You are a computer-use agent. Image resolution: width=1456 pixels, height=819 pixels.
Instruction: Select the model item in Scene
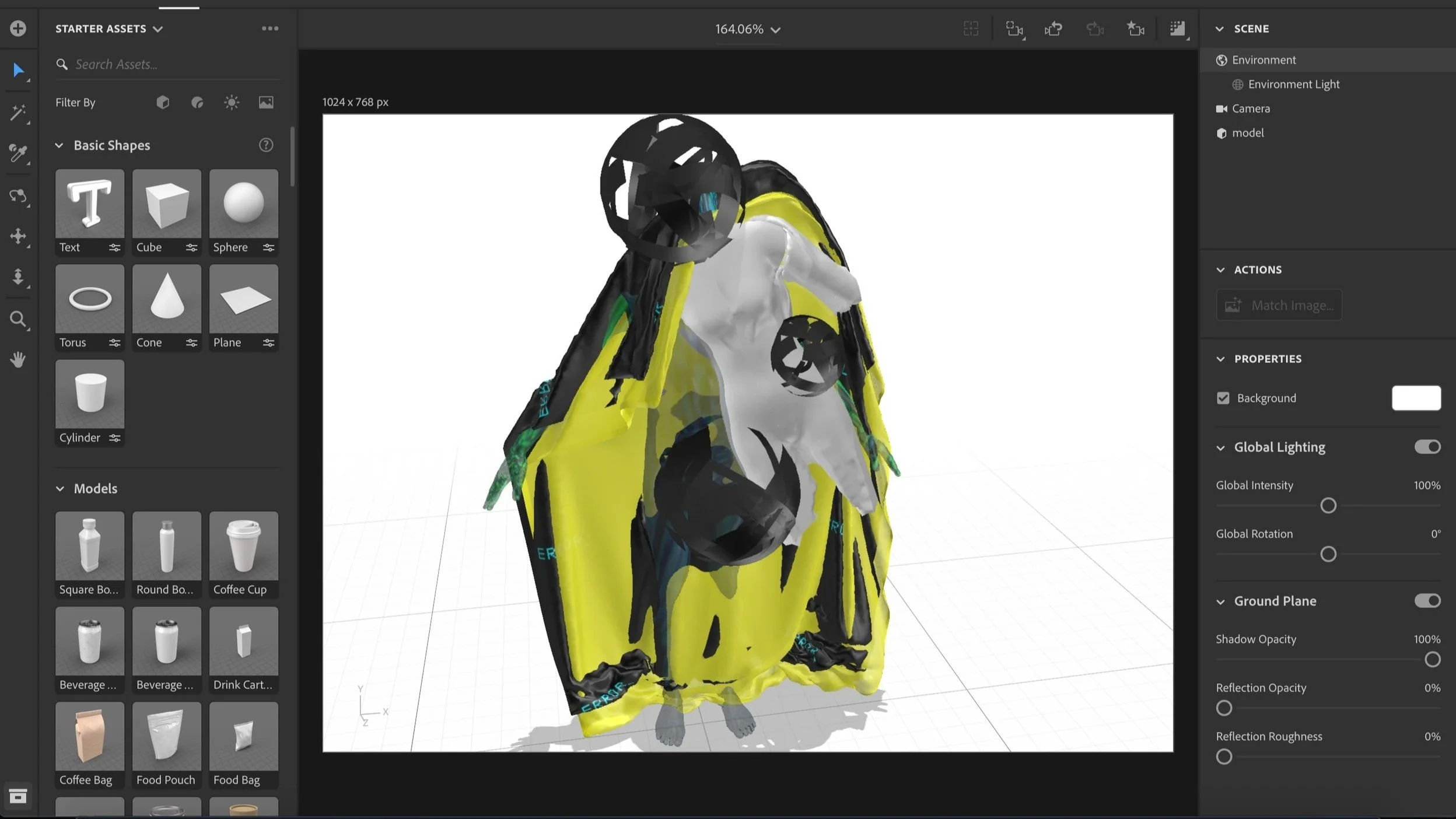[1247, 133]
